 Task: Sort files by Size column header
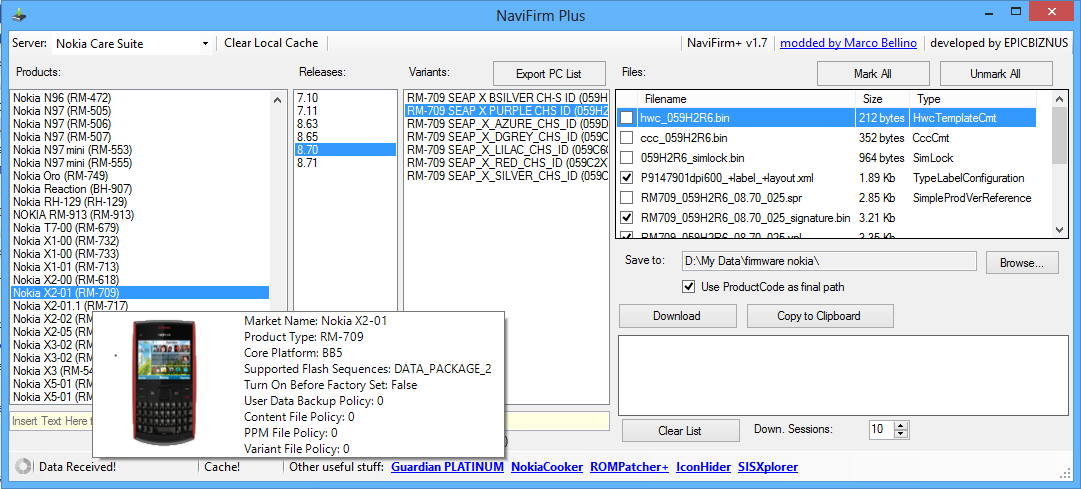(x=882, y=99)
